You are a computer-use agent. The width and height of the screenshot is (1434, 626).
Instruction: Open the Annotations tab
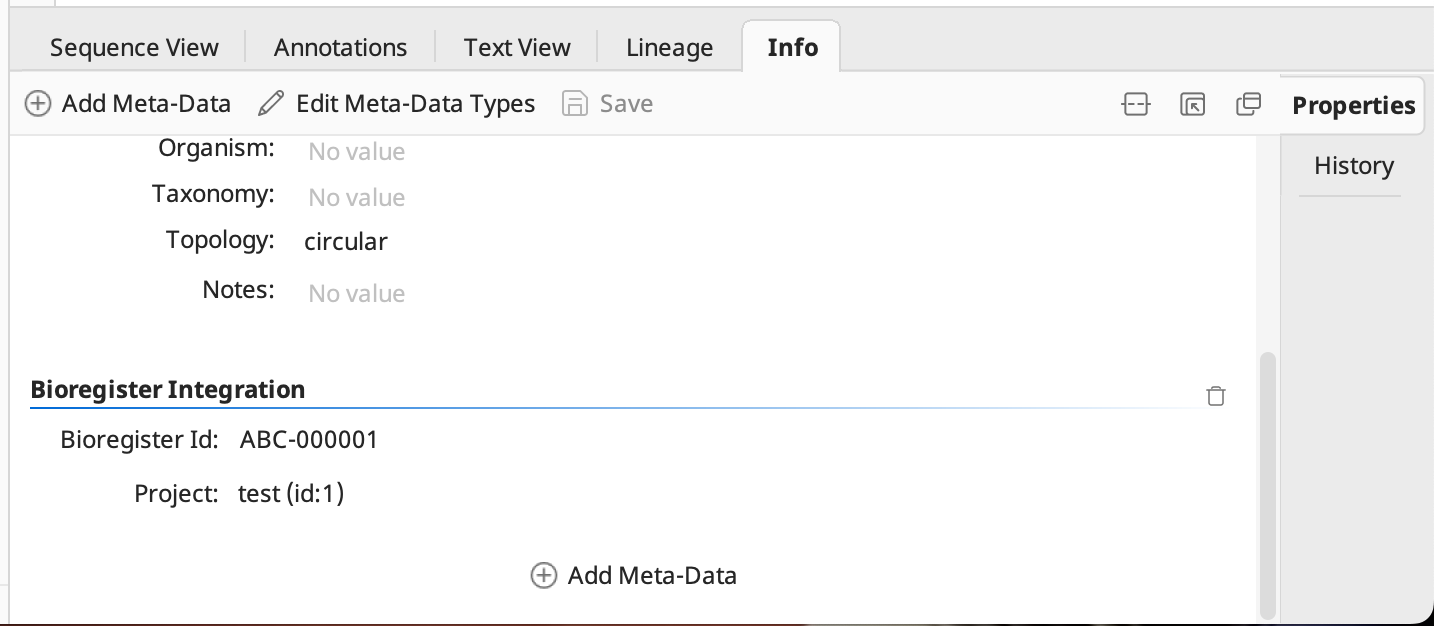pyautogui.click(x=339, y=47)
